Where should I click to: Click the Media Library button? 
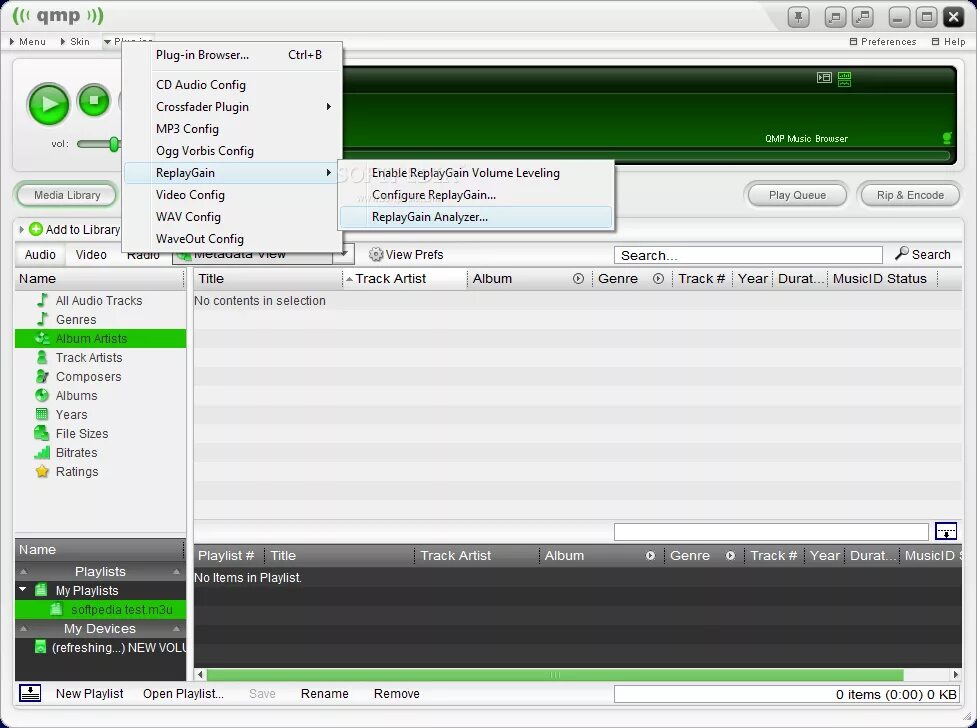(67, 195)
